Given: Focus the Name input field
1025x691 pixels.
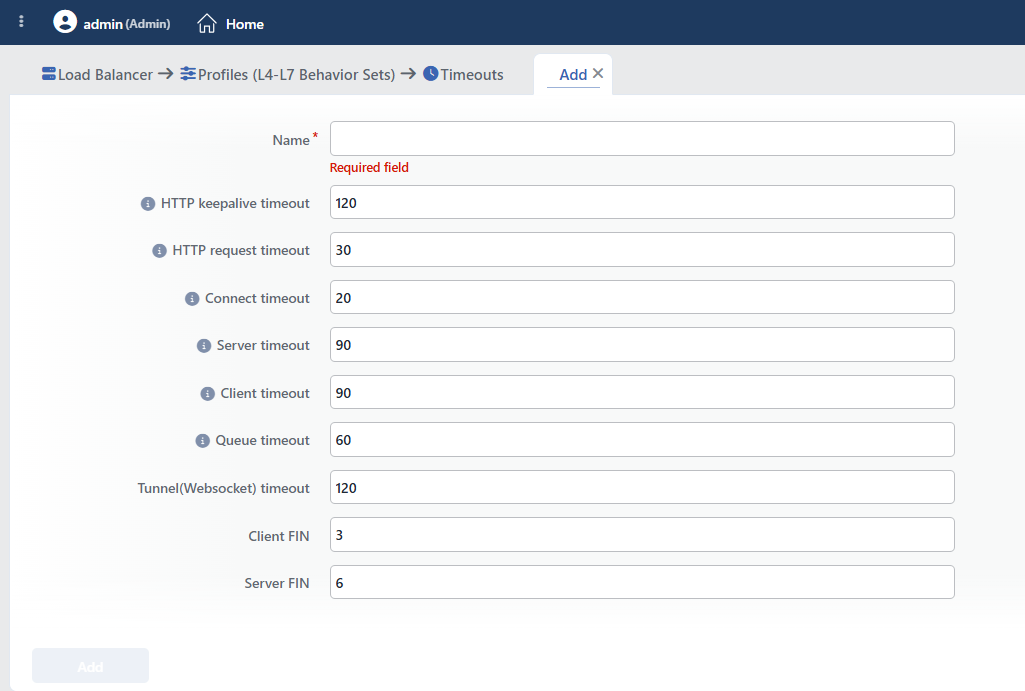Looking at the screenshot, I should click(642, 139).
